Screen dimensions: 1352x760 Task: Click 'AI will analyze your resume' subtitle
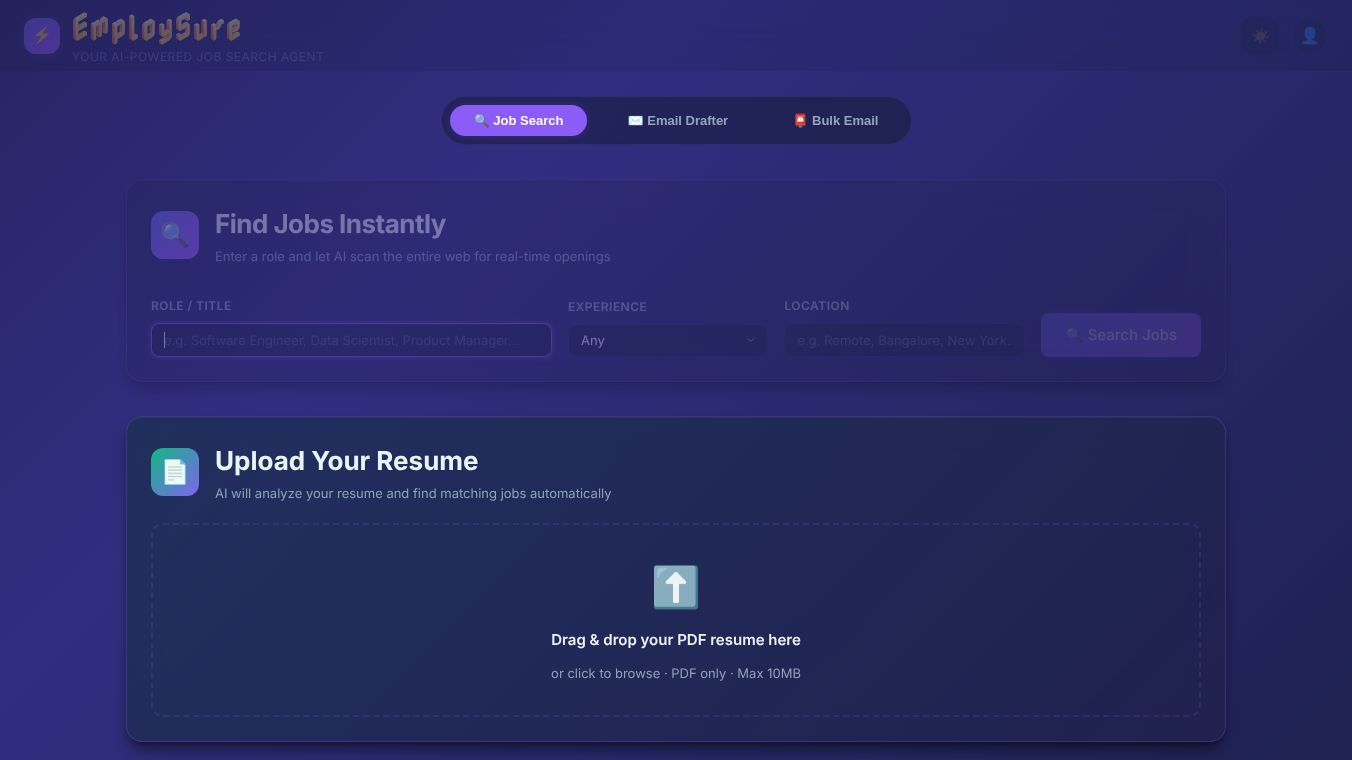413,493
